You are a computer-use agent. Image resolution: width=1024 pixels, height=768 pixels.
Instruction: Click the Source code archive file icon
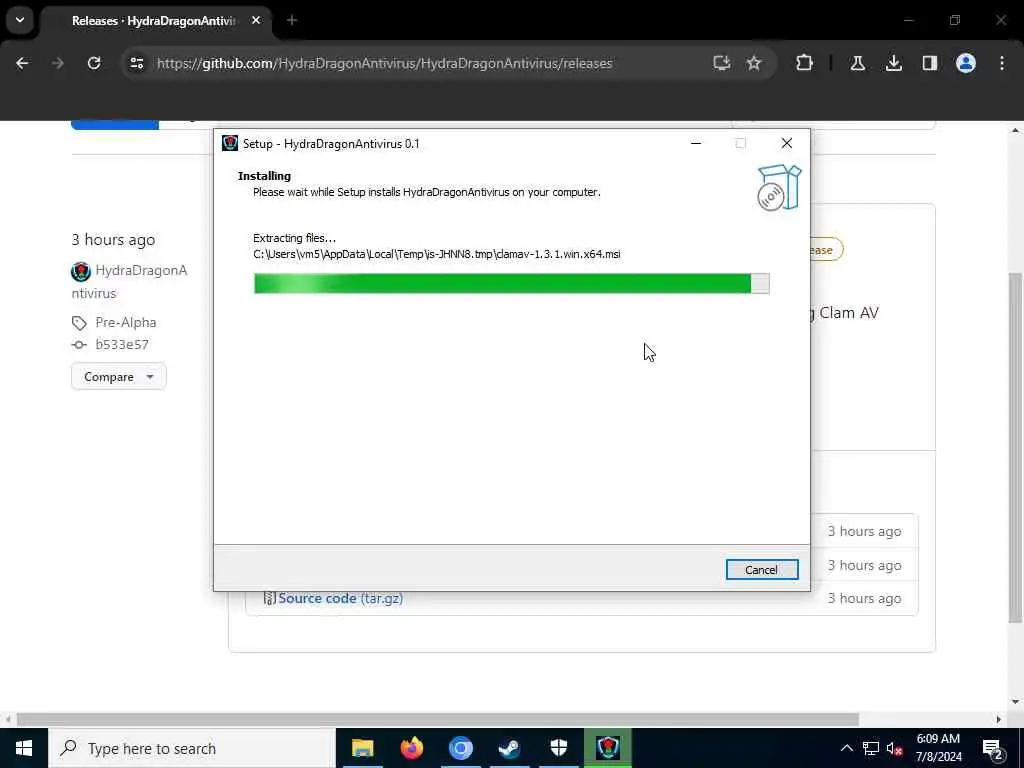[268, 598]
